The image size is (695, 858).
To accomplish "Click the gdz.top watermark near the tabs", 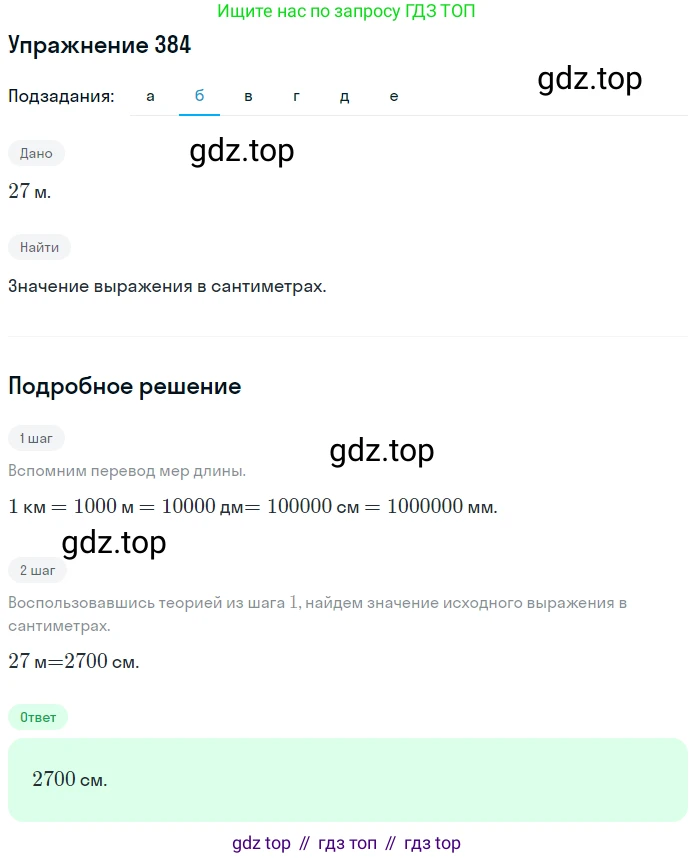I will click(x=589, y=79).
